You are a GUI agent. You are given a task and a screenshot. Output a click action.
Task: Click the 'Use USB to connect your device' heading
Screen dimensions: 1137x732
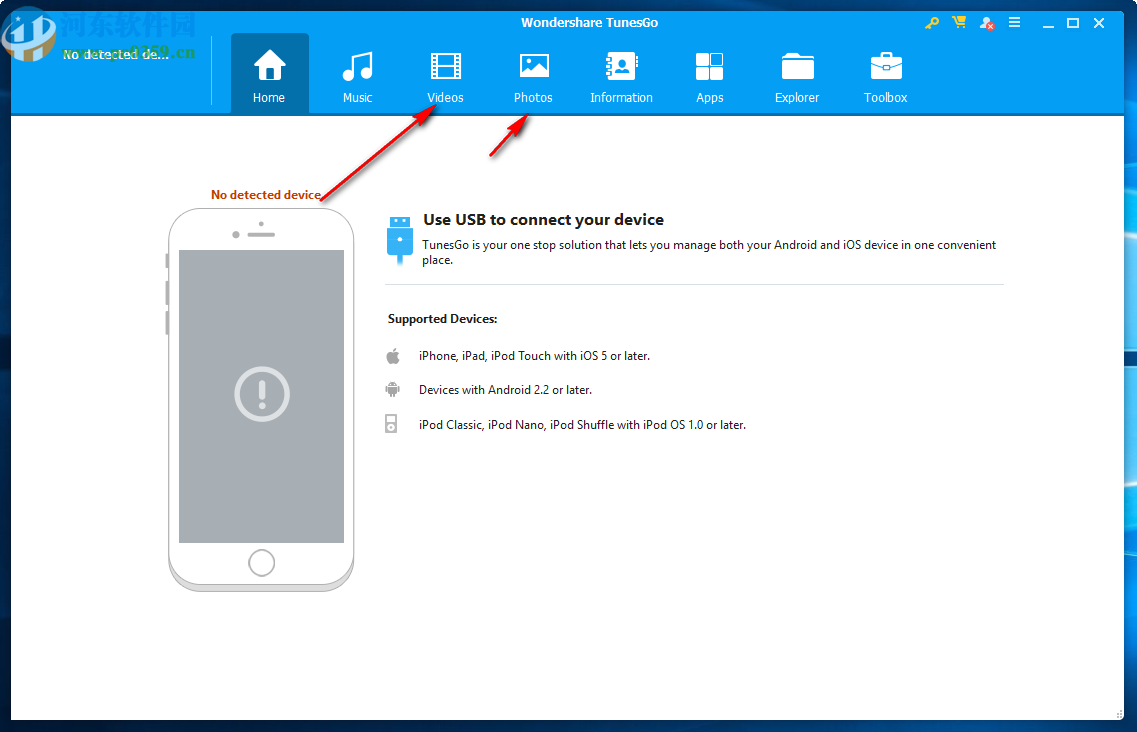point(543,220)
